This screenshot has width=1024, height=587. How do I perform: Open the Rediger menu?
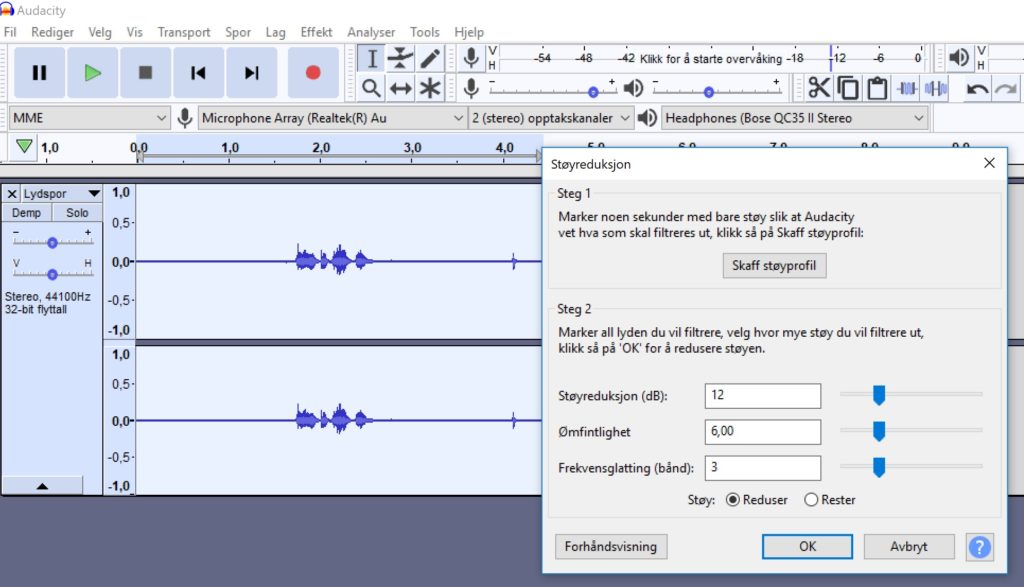click(52, 32)
